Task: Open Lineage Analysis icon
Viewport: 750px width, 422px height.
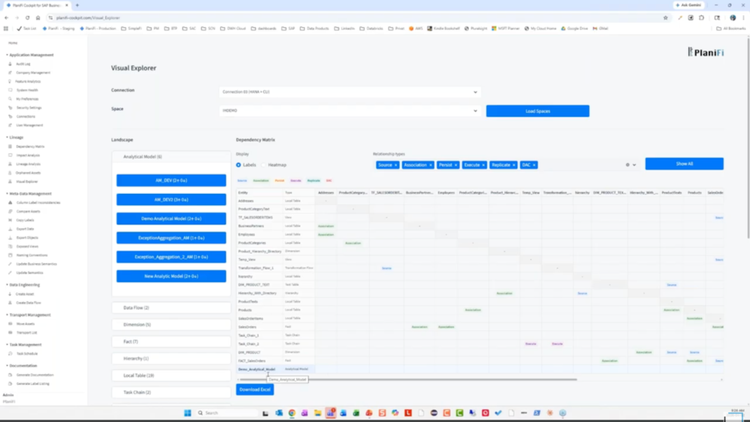Action: [x=10, y=164]
